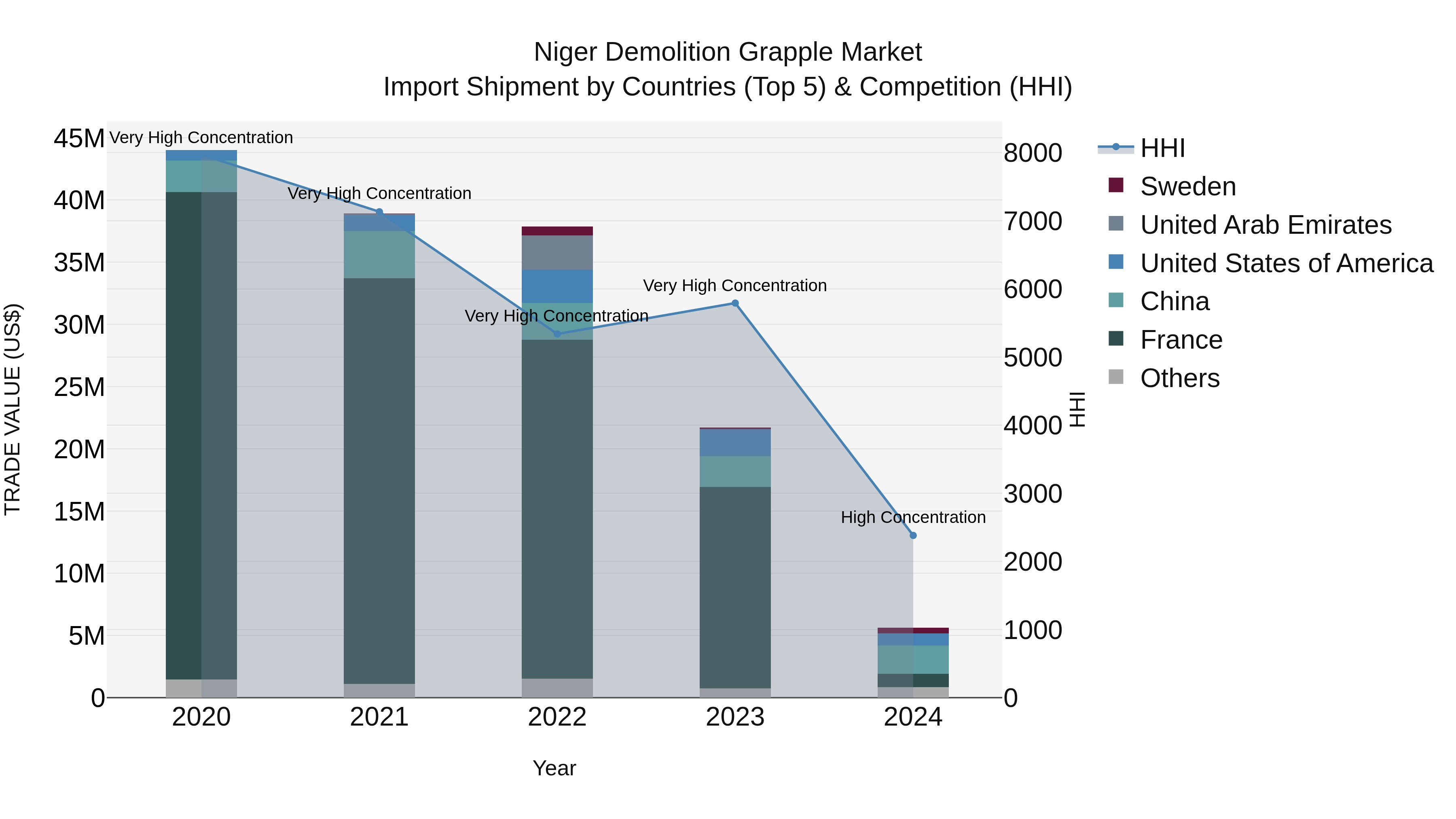Toggle the HHI legend entry
1456x819 pixels.
tap(1141, 148)
